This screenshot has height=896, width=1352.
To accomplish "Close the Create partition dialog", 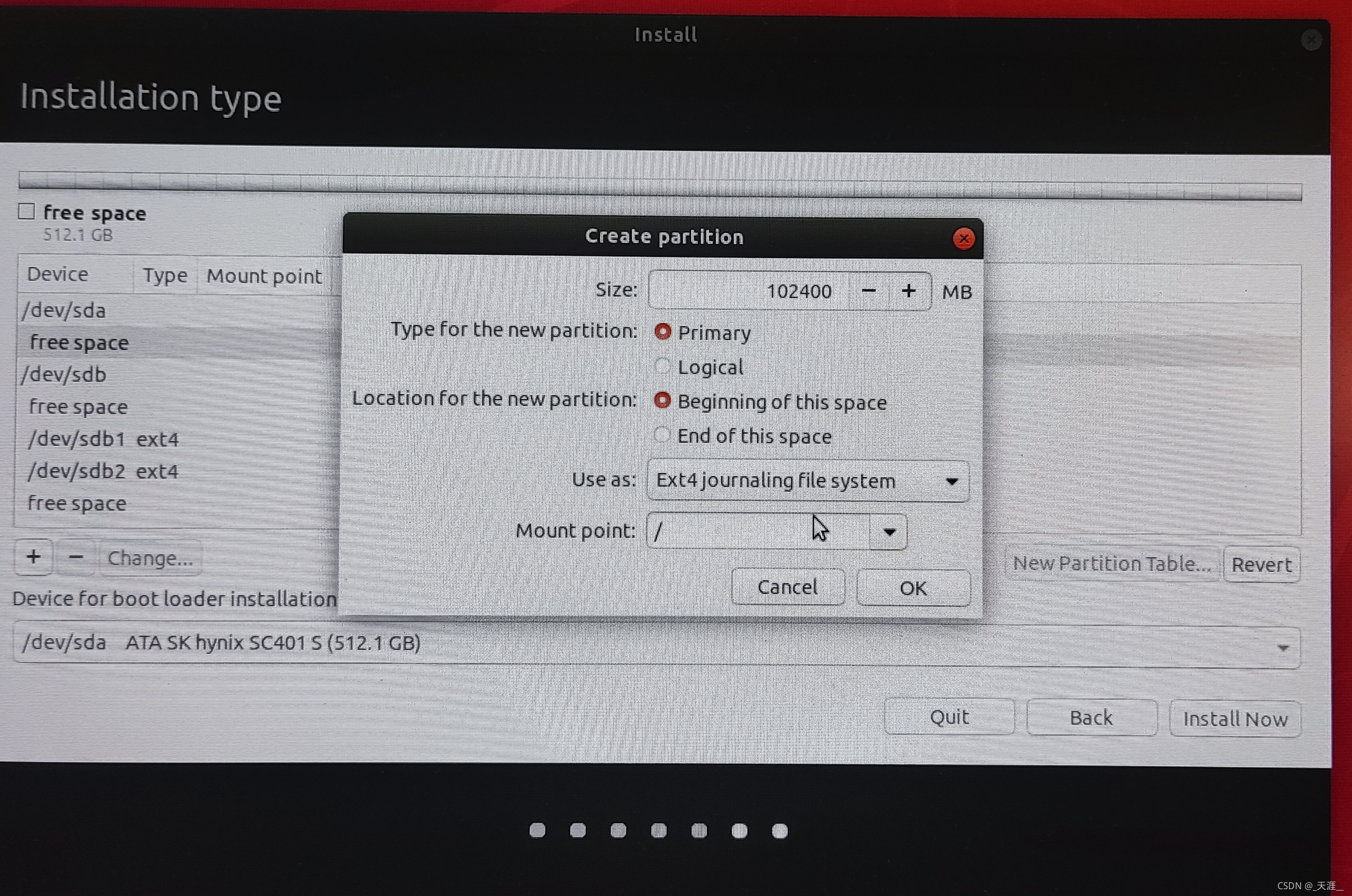I will pos(964,238).
